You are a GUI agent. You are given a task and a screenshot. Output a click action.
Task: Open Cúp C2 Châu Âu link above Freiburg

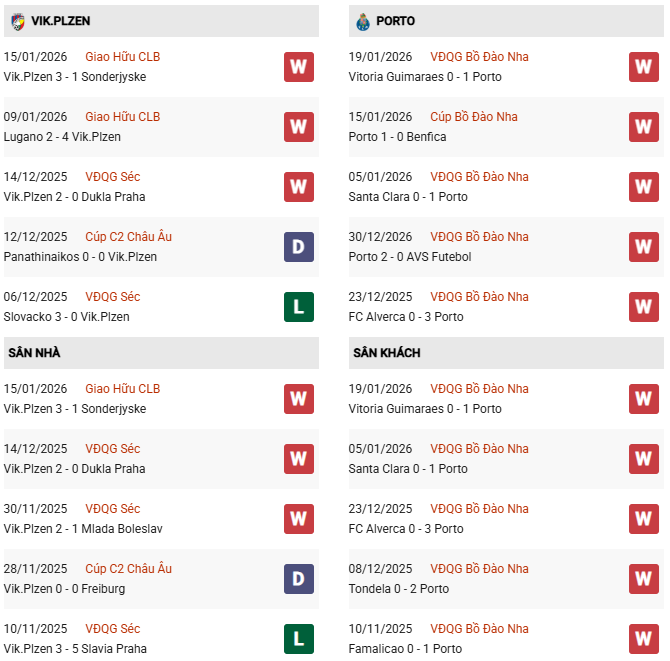pyautogui.click(x=128, y=569)
